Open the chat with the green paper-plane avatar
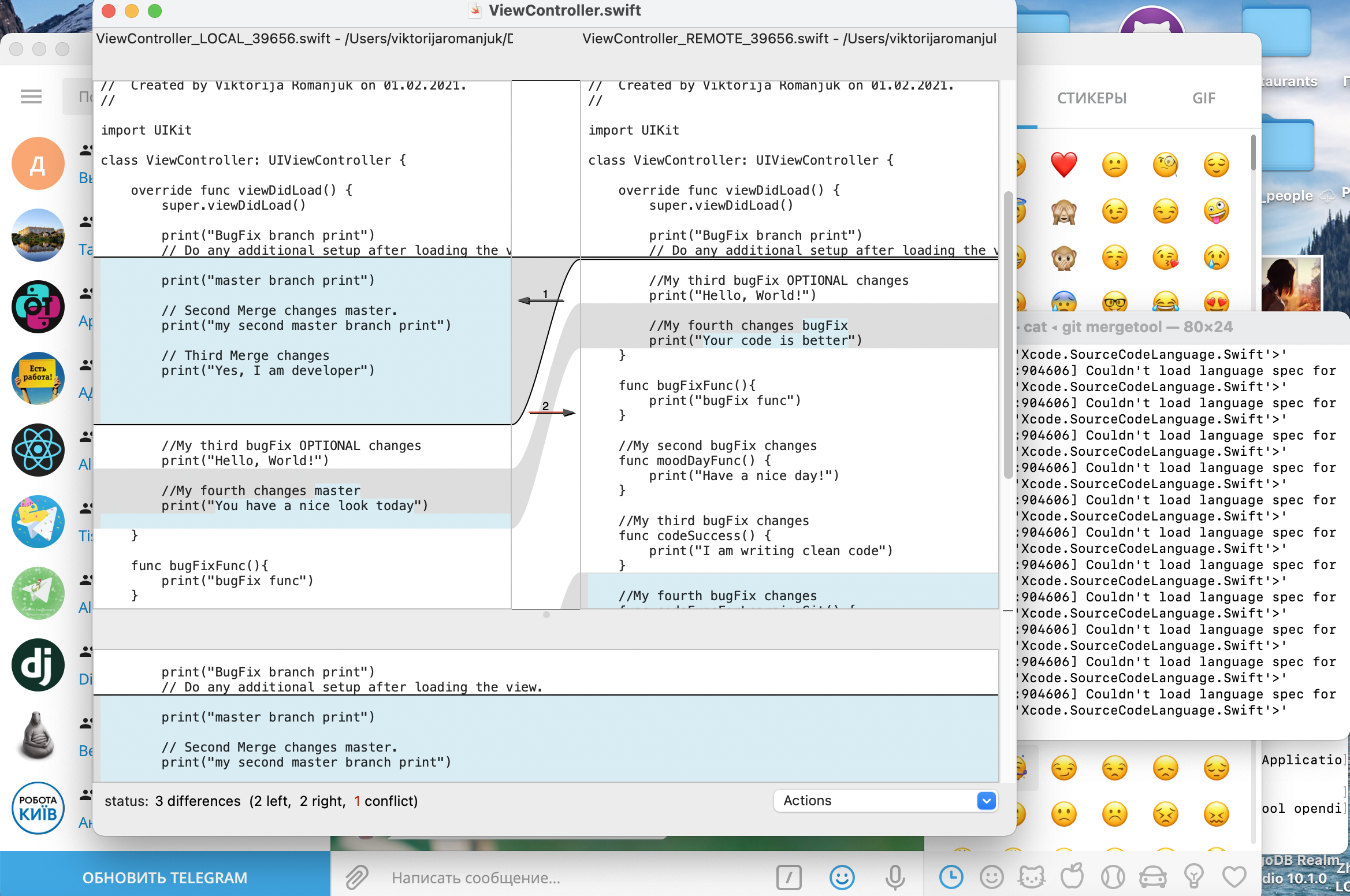The width and height of the screenshot is (1350, 896). (38, 593)
